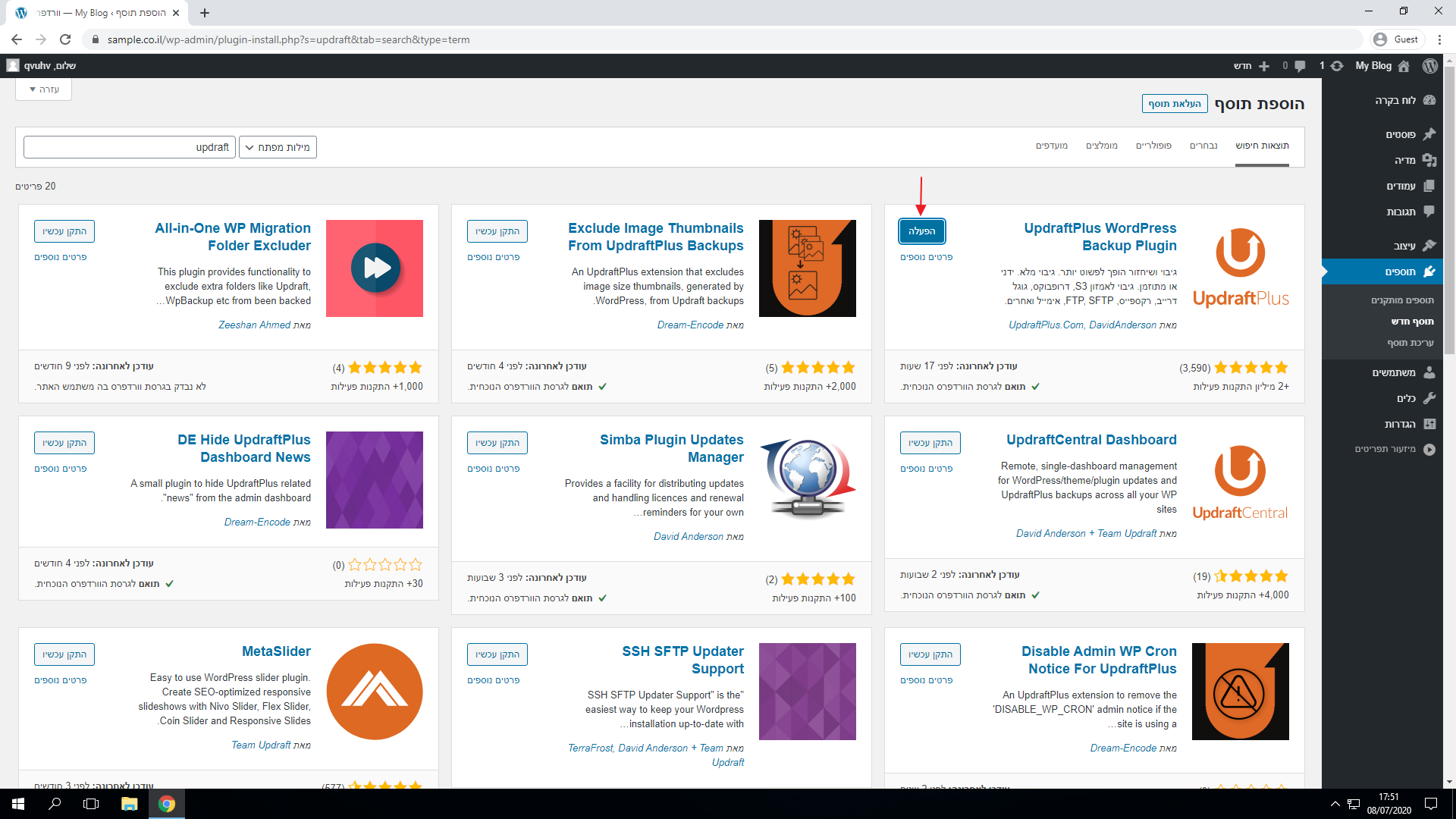The height and width of the screenshot is (819, 1456).
Task: Open SSH SFTP Updater Support title link
Action: (682, 660)
